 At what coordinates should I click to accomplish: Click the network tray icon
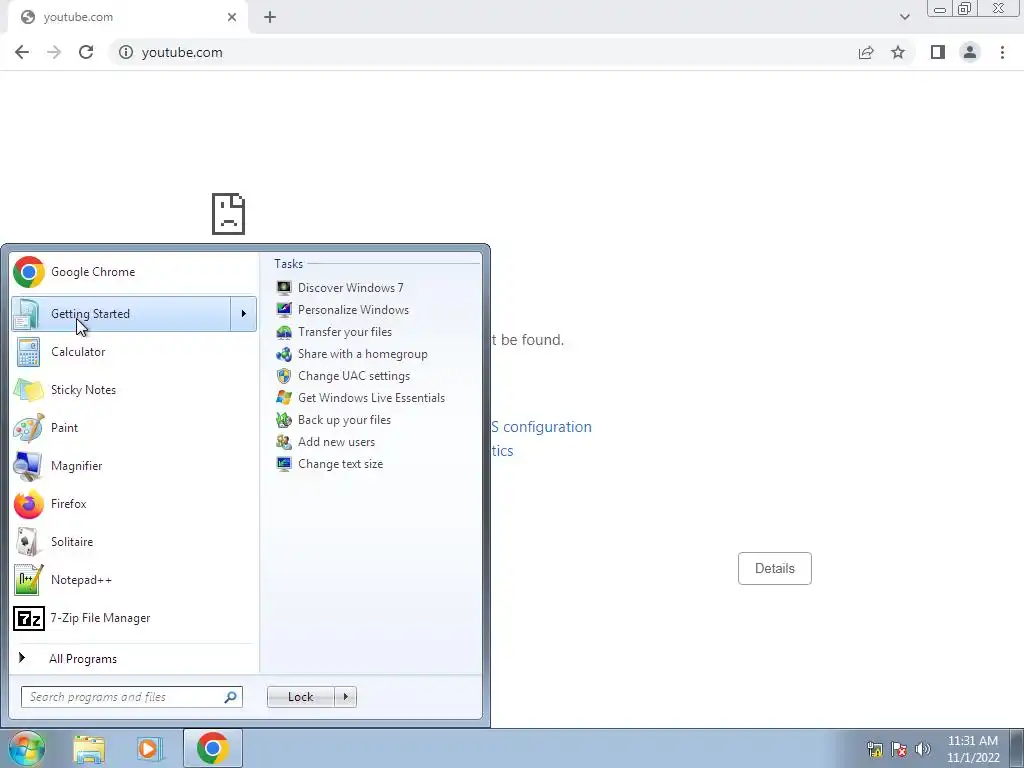coord(875,749)
